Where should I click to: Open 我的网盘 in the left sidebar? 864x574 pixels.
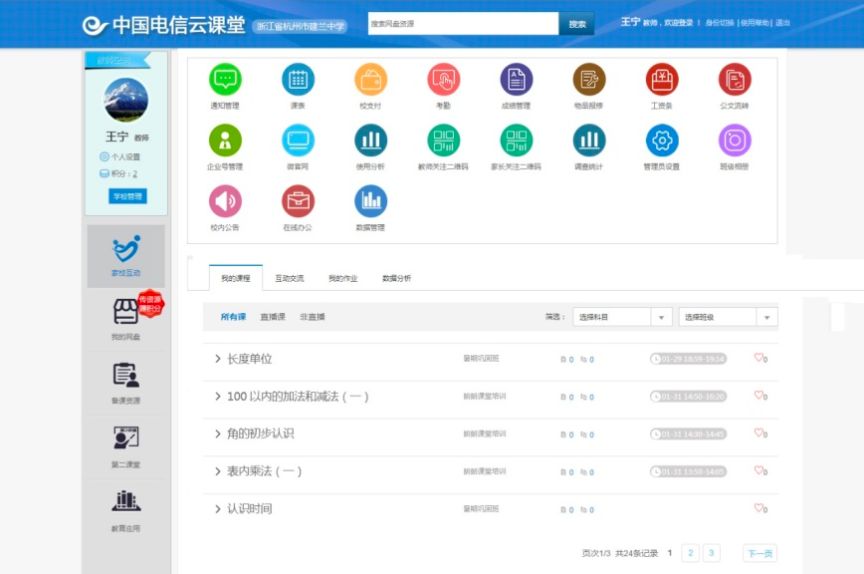pos(126,317)
